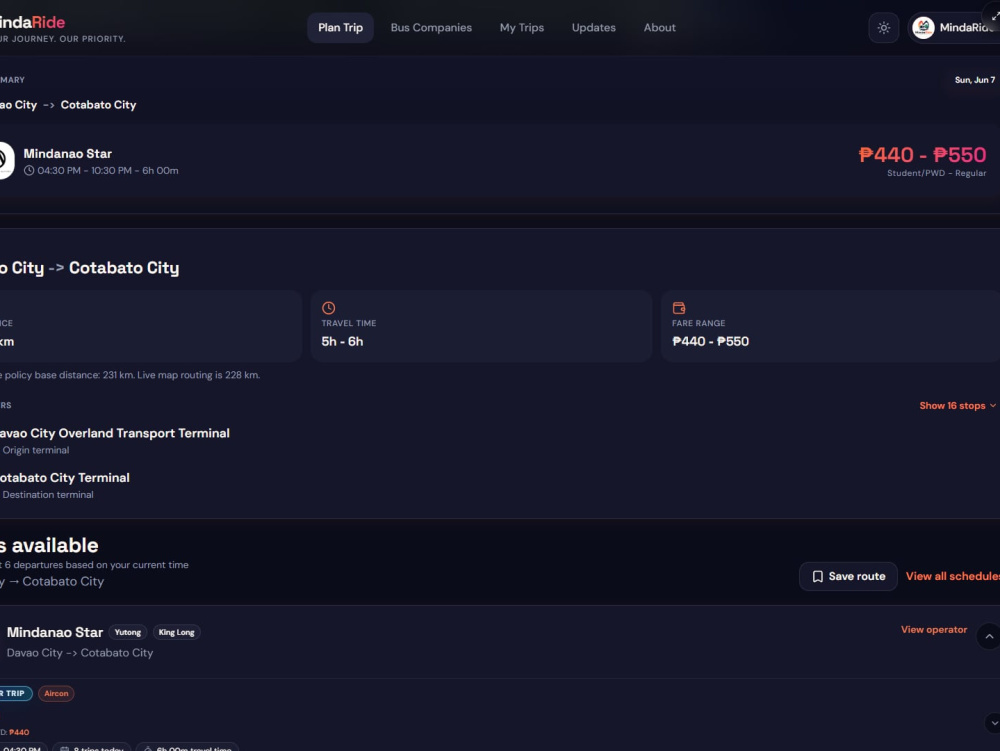1000x751 pixels.
Task: Click the Yutong bus tag
Action: [128, 632]
